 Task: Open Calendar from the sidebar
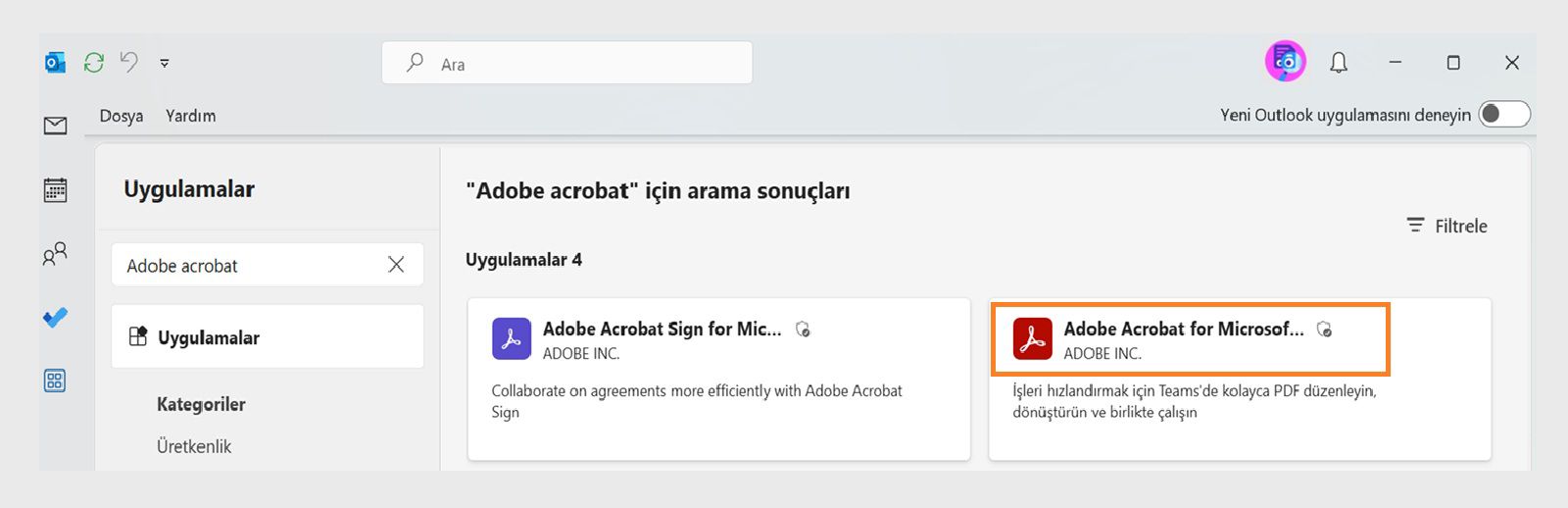pos(56,189)
